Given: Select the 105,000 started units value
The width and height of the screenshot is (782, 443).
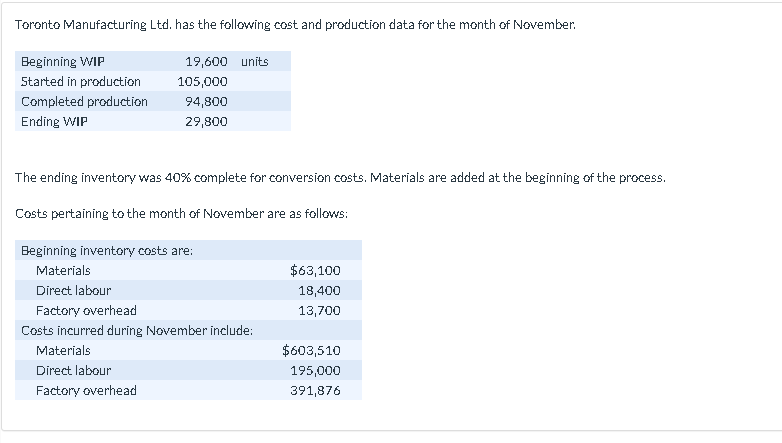Looking at the screenshot, I should coord(202,82).
